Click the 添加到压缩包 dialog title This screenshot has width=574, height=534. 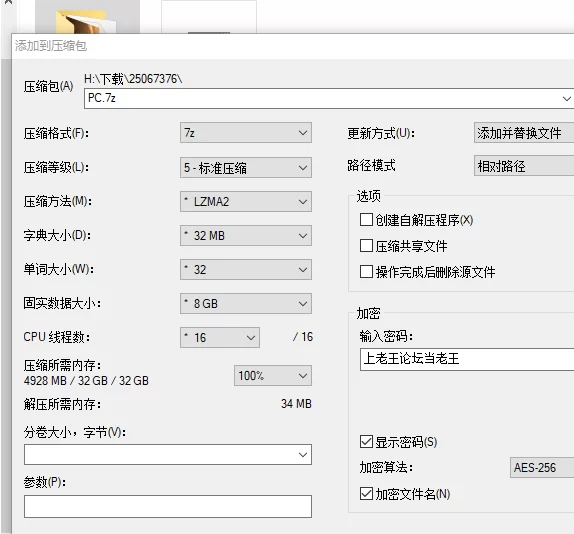click(x=51, y=46)
